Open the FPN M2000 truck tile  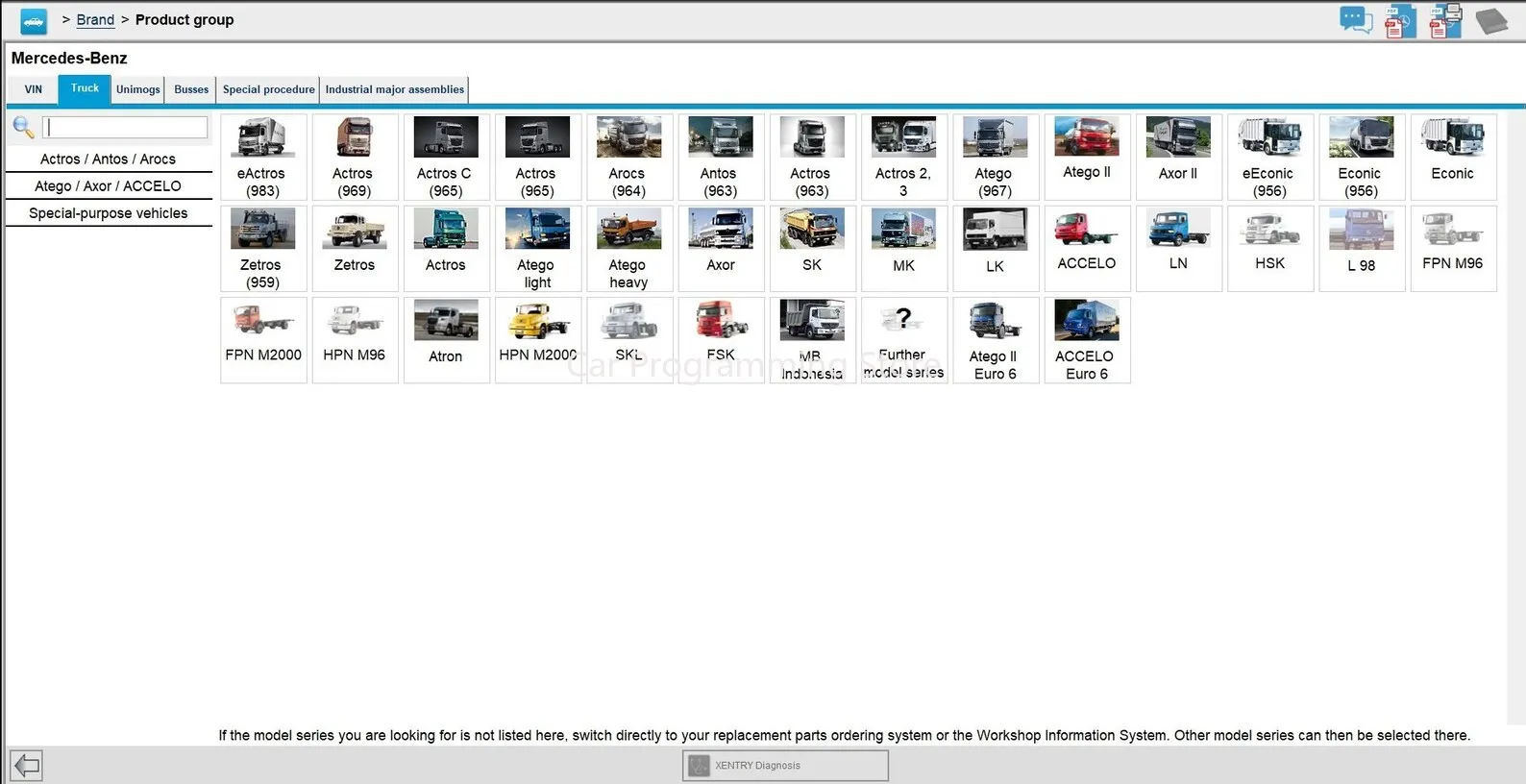point(263,339)
